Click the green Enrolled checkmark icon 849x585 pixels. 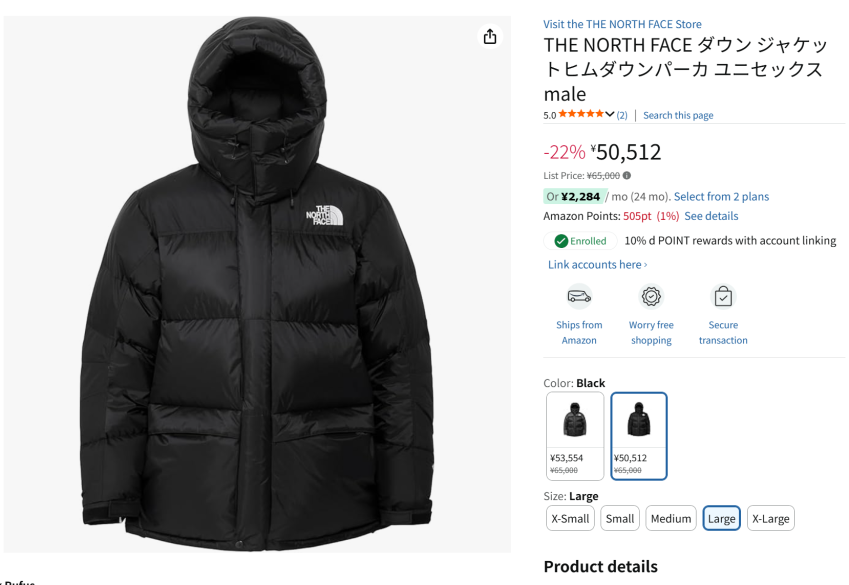click(x=561, y=241)
